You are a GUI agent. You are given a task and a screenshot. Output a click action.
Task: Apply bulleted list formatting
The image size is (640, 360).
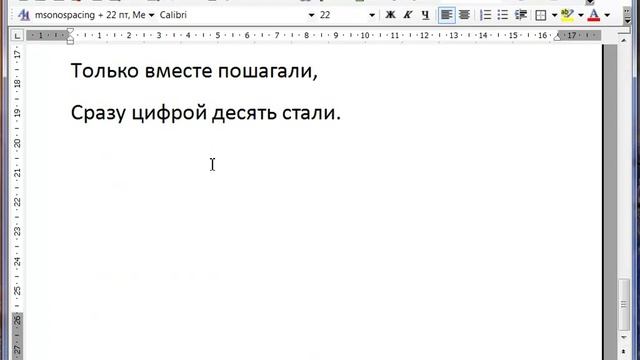tap(503, 15)
